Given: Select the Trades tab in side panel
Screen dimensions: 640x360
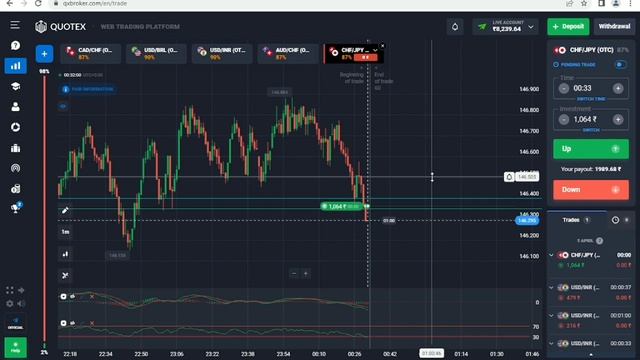Looking at the screenshot, I should [576, 220].
